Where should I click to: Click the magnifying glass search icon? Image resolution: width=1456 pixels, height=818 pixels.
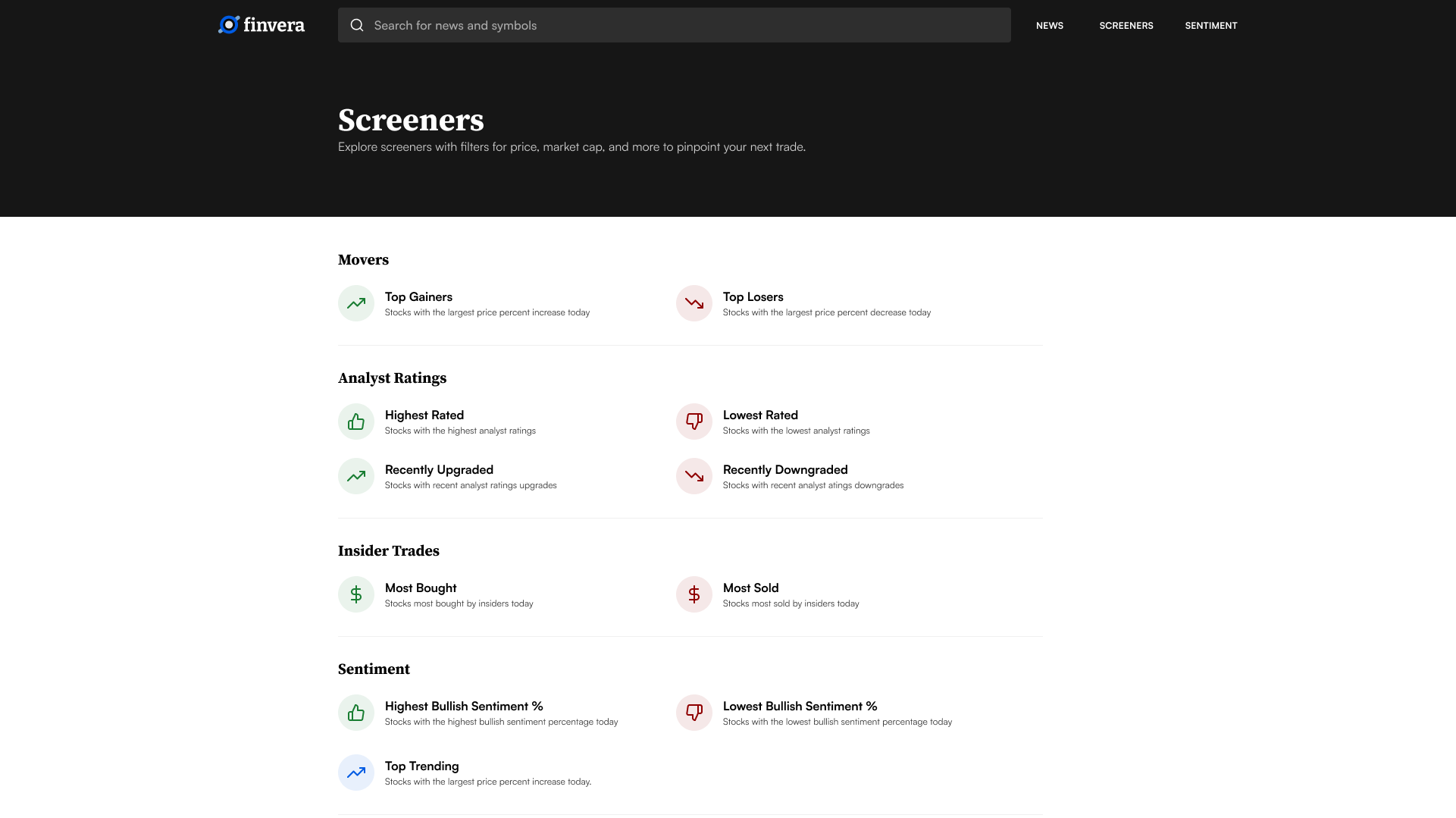(357, 25)
